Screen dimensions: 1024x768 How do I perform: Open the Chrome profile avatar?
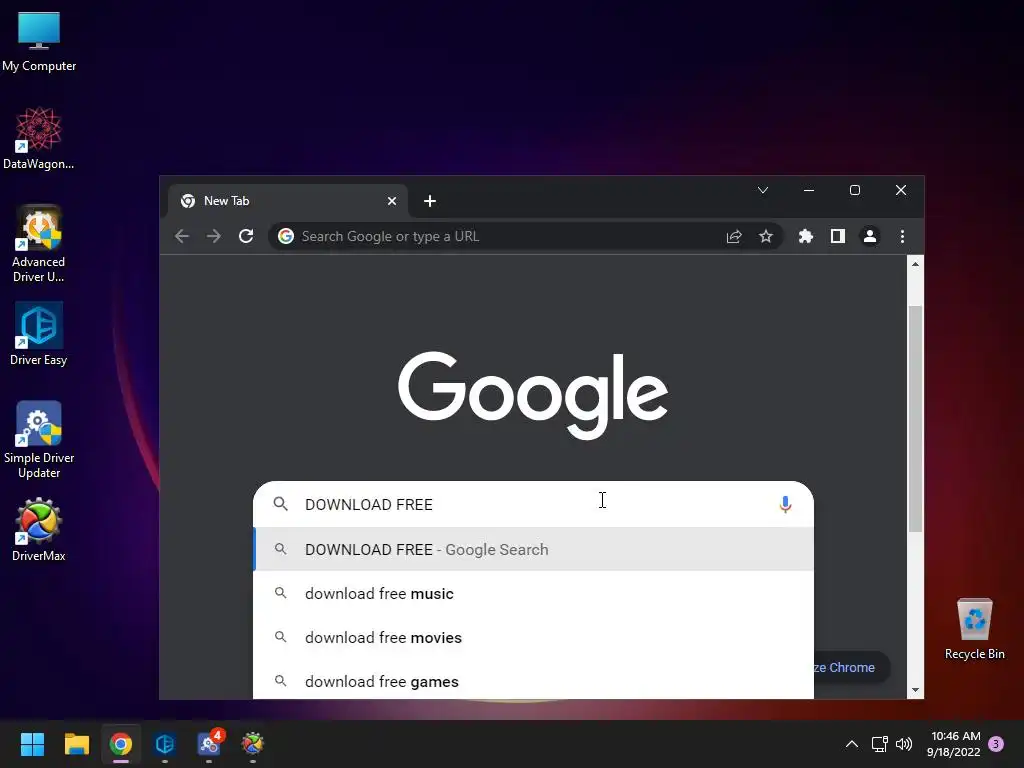point(870,236)
